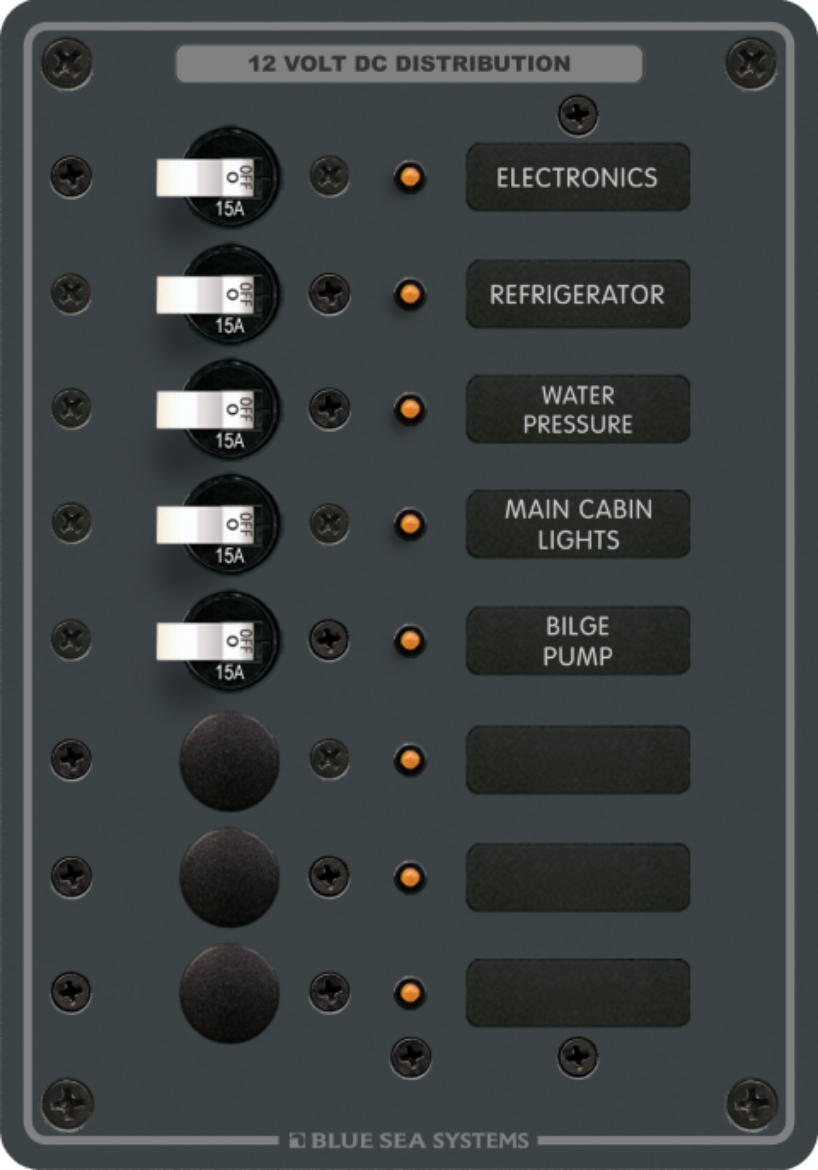The height and width of the screenshot is (1170, 818).
Task: Flip the Refrigerator 15A breaker switch
Action: pyautogui.click(x=204, y=295)
